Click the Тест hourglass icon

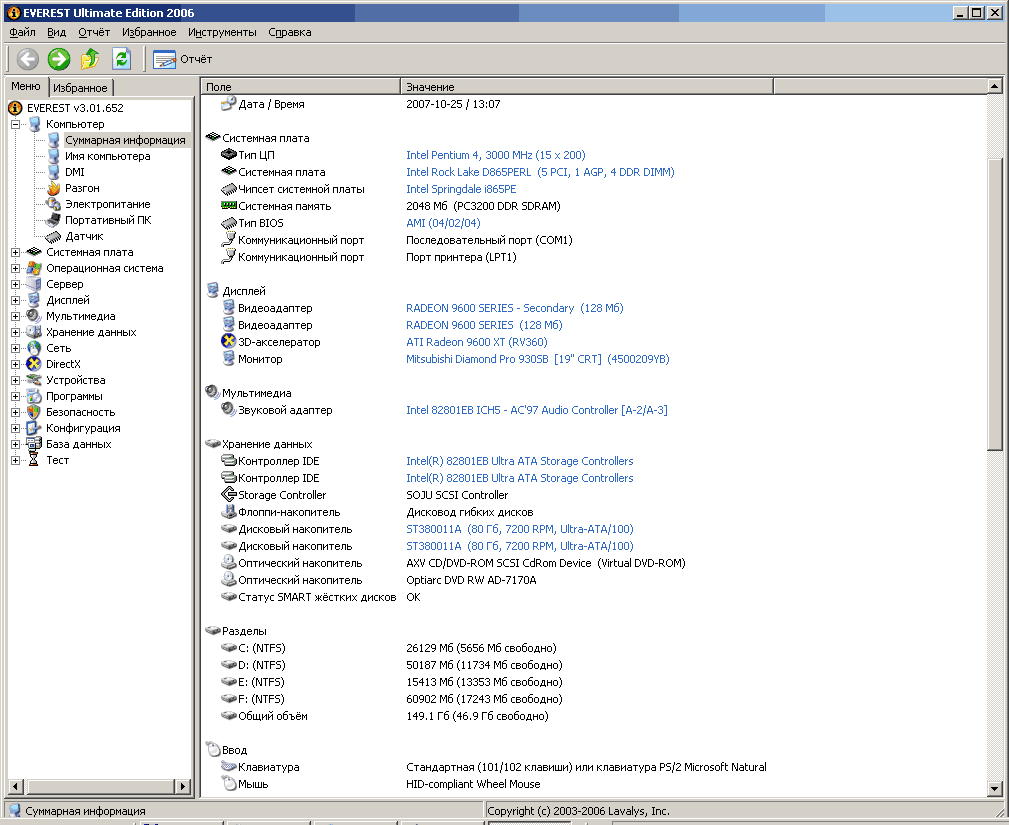(x=34, y=459)
